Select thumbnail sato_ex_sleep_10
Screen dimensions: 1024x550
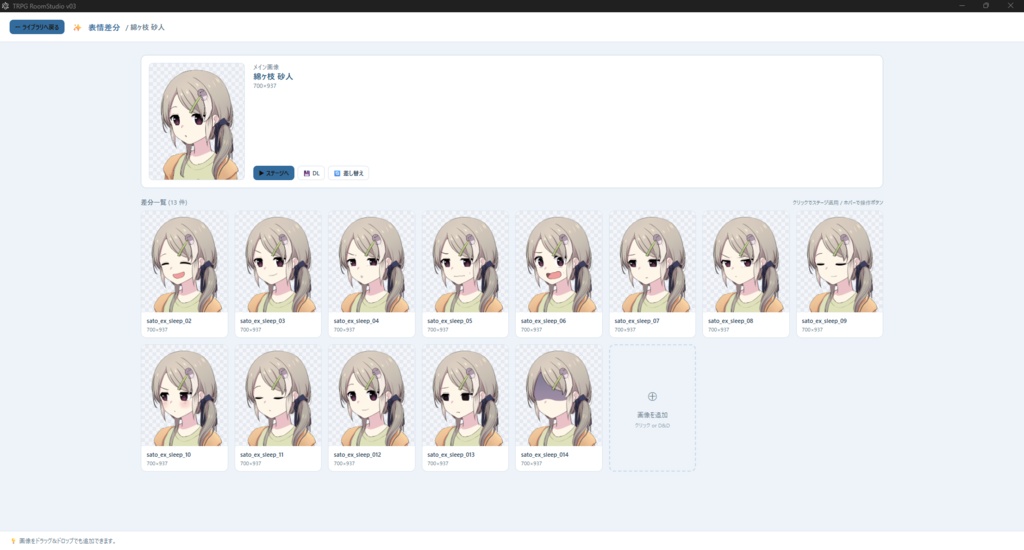[184, 396]
